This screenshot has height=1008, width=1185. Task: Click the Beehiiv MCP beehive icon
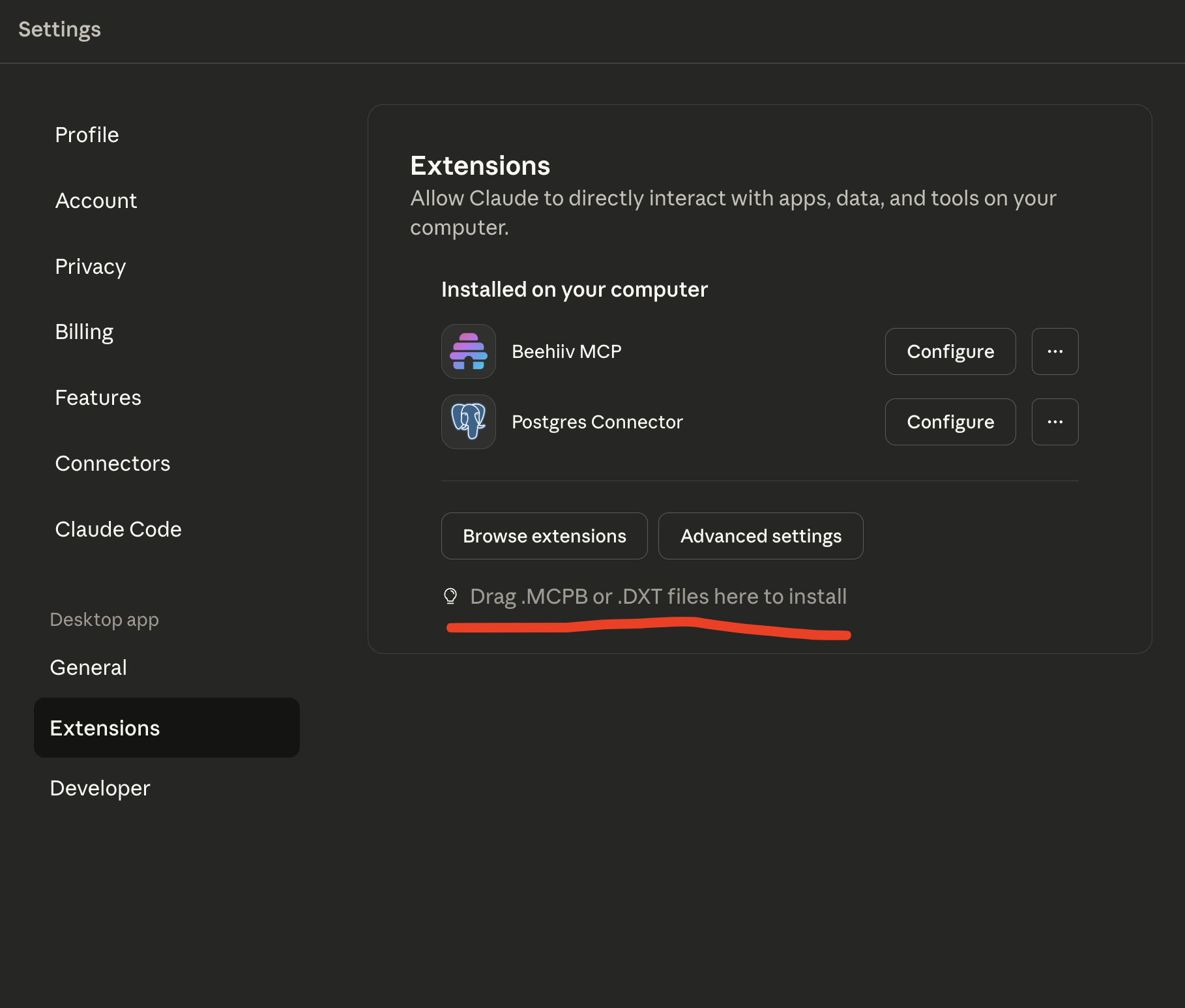[x=468, y=351]
